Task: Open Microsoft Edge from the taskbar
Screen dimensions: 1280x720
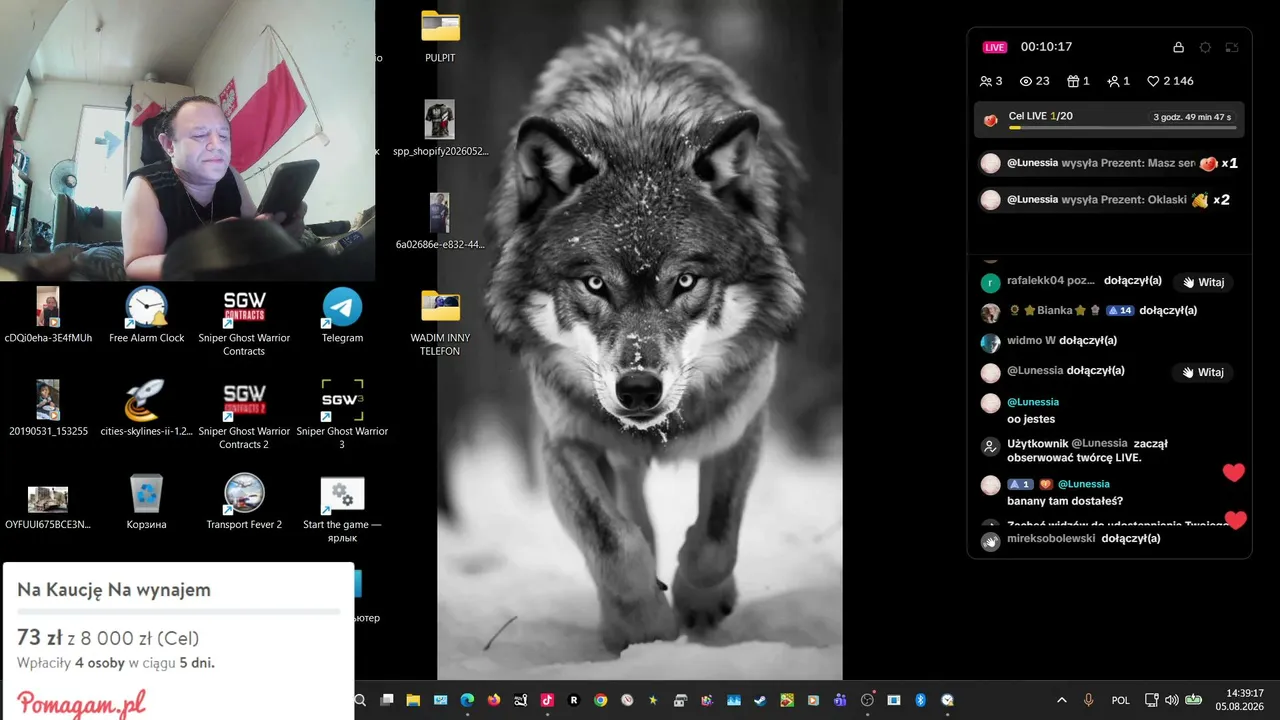Action: pos(467,700)
